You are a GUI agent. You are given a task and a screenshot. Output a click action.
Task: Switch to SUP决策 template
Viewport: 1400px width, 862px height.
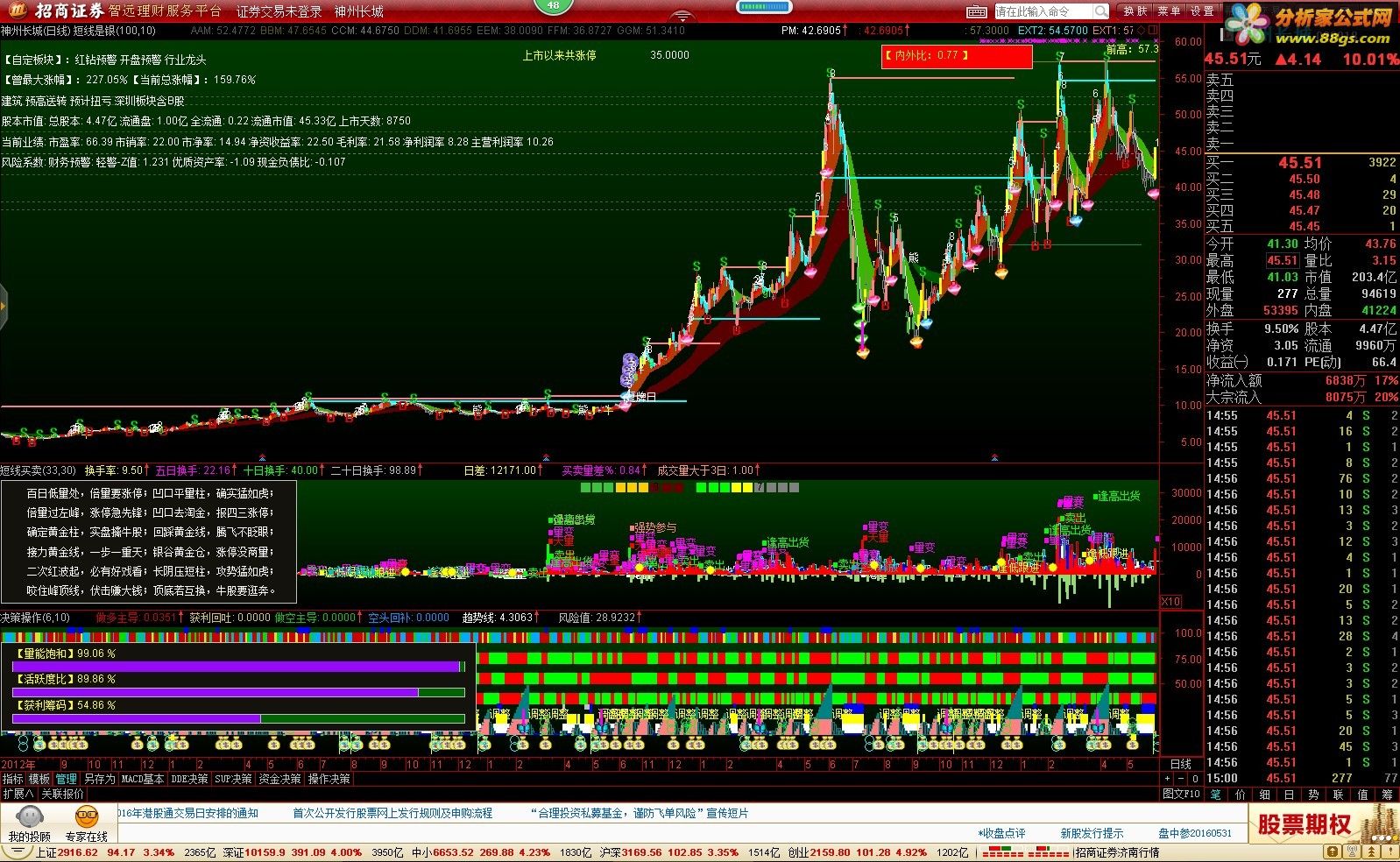(x=234, y=779)
